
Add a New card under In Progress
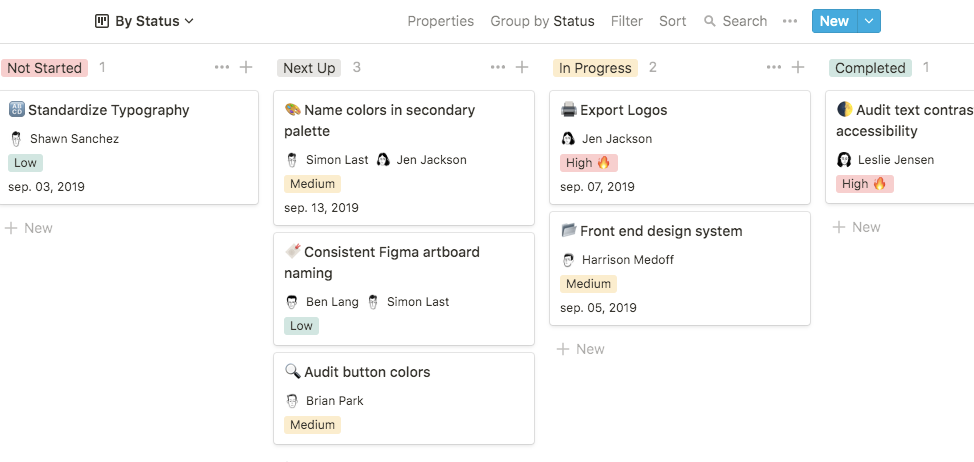(581, 349)
